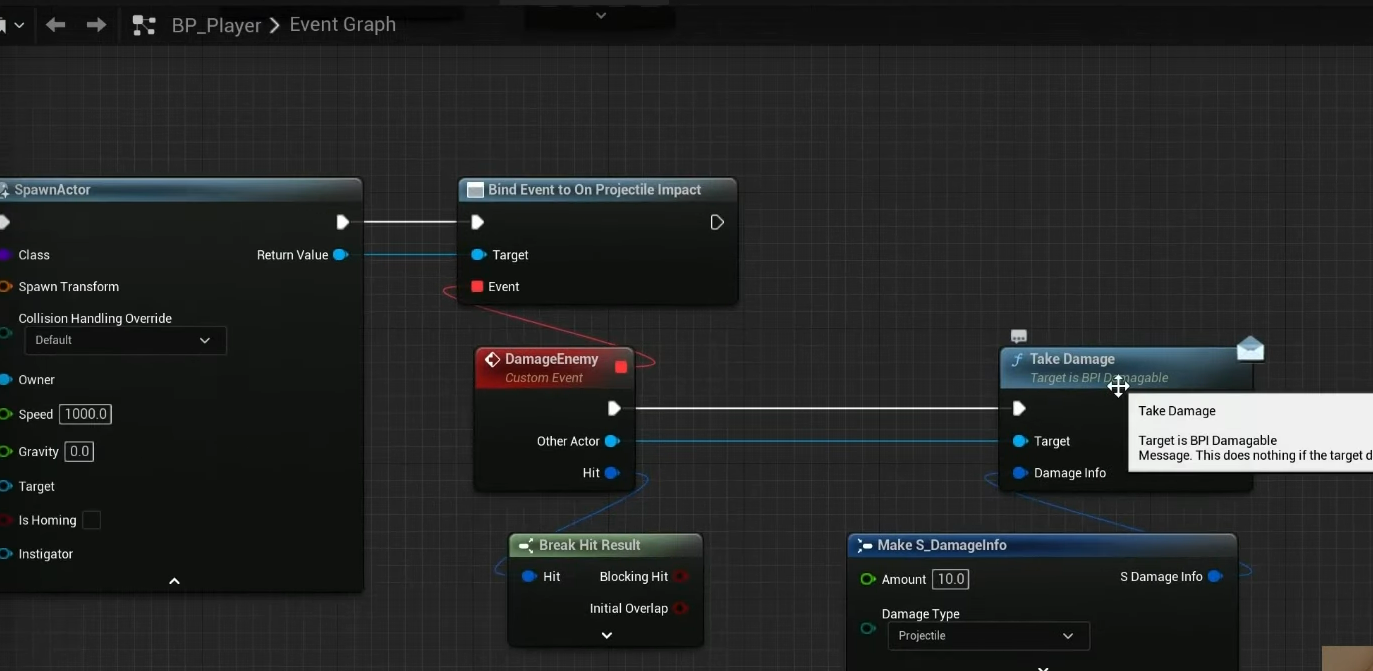The image size is (1373, 671).
Task: Collapse SpawnActor advanced pins
Action: point(174,581)
